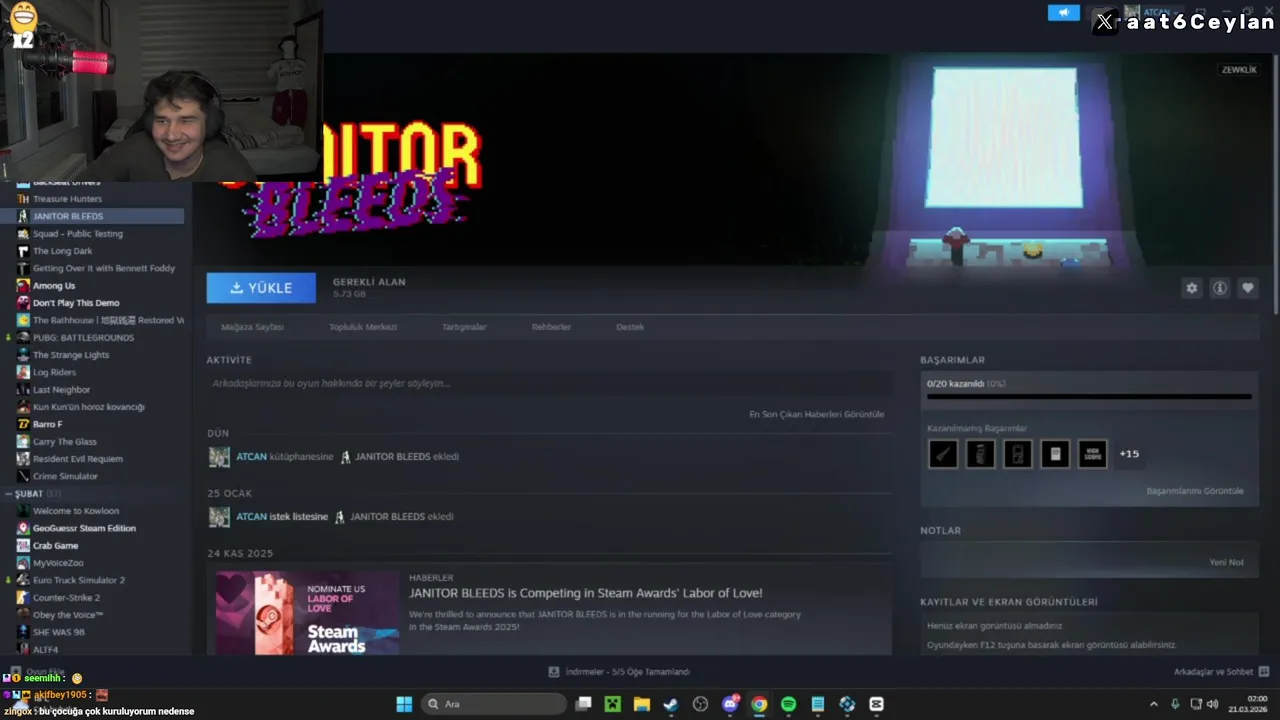The width and height of the screenshot is (1280, 720).
Task: Open Rehberler tab
Action: [551, 327]
